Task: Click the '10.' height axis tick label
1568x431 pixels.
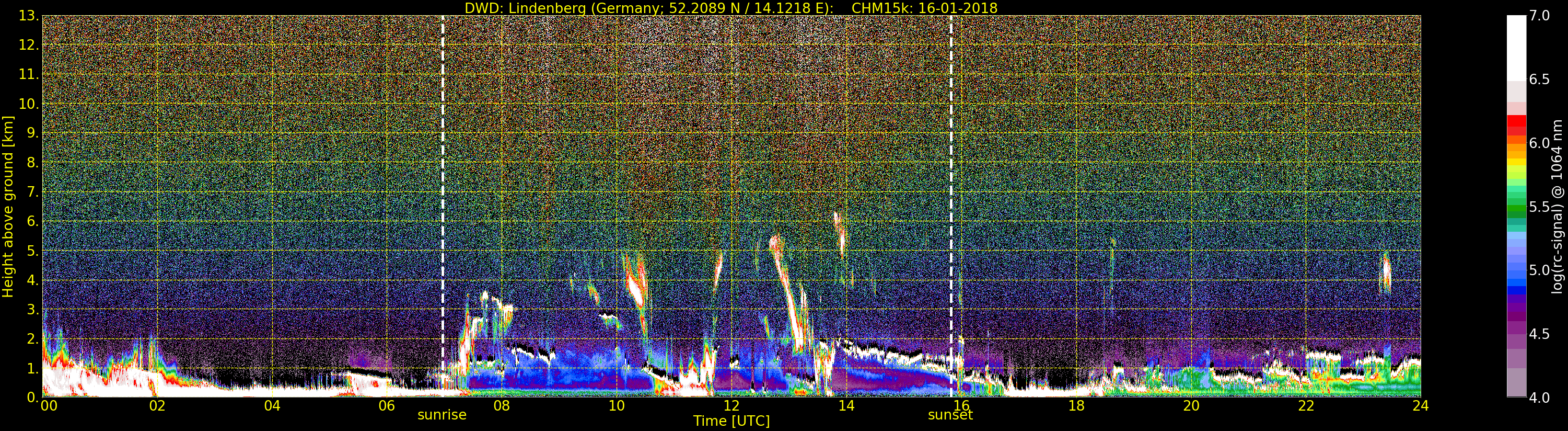Action: coord(29,104)
